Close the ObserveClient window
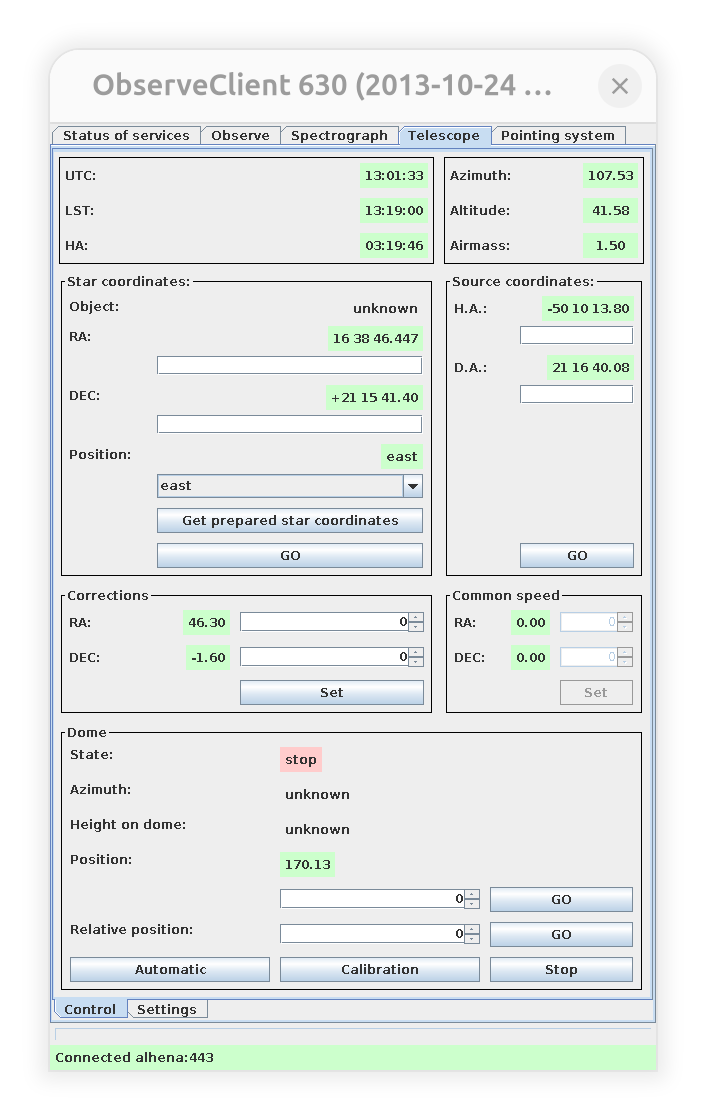This screenshot has height=1120, width=706. tap(620, 86)
